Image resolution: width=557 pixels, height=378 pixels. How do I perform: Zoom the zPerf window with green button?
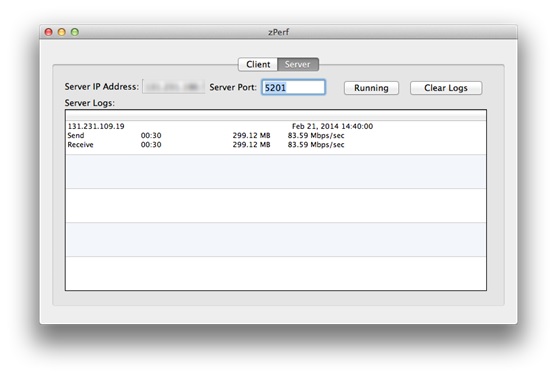click(75, 32)
